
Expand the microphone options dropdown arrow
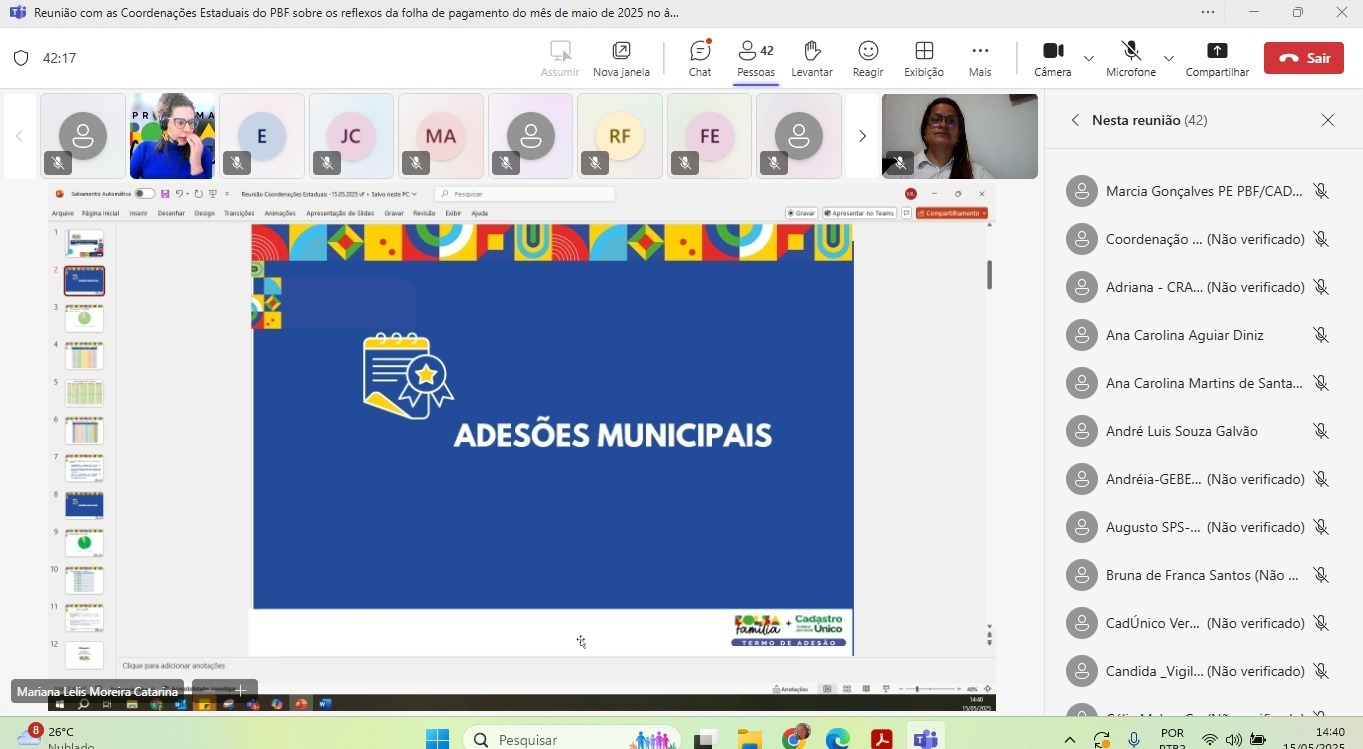coord(1168,58)
